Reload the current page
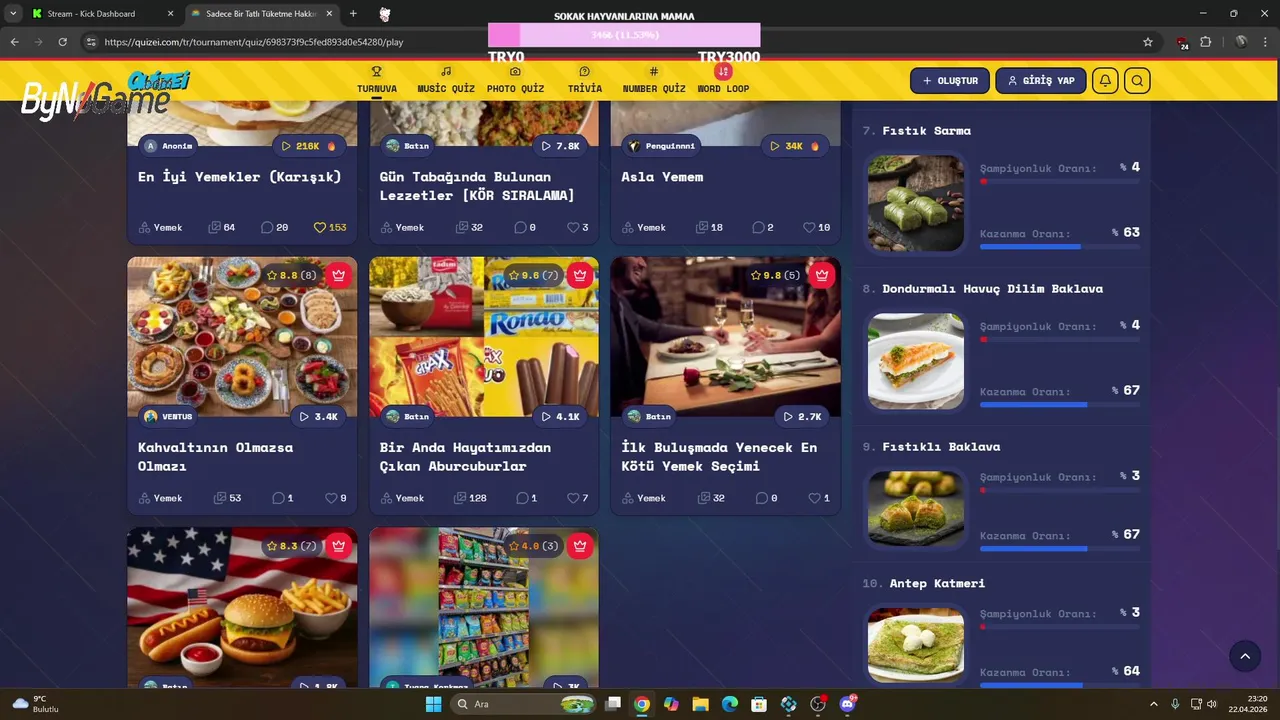The width and height of the screenshot is (1280, 720). [x=62, y=42]
